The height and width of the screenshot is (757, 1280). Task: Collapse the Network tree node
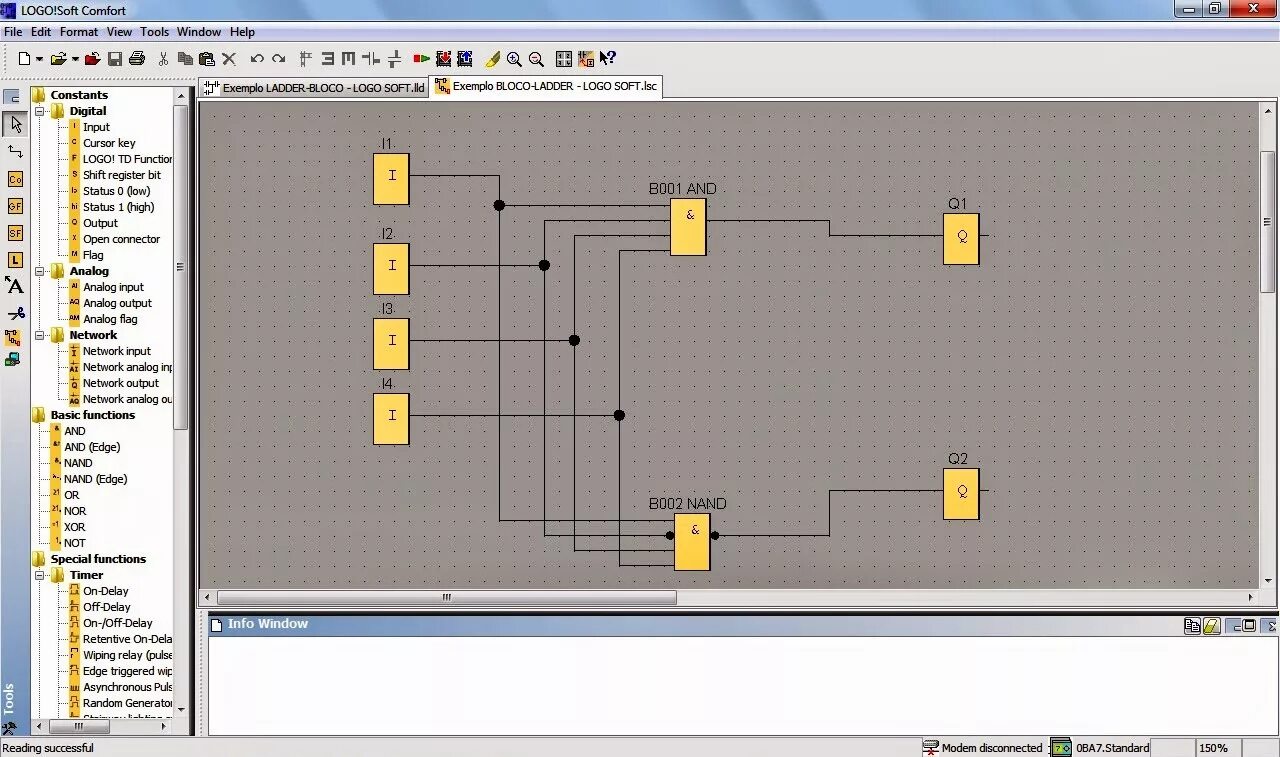coord(41,335)
